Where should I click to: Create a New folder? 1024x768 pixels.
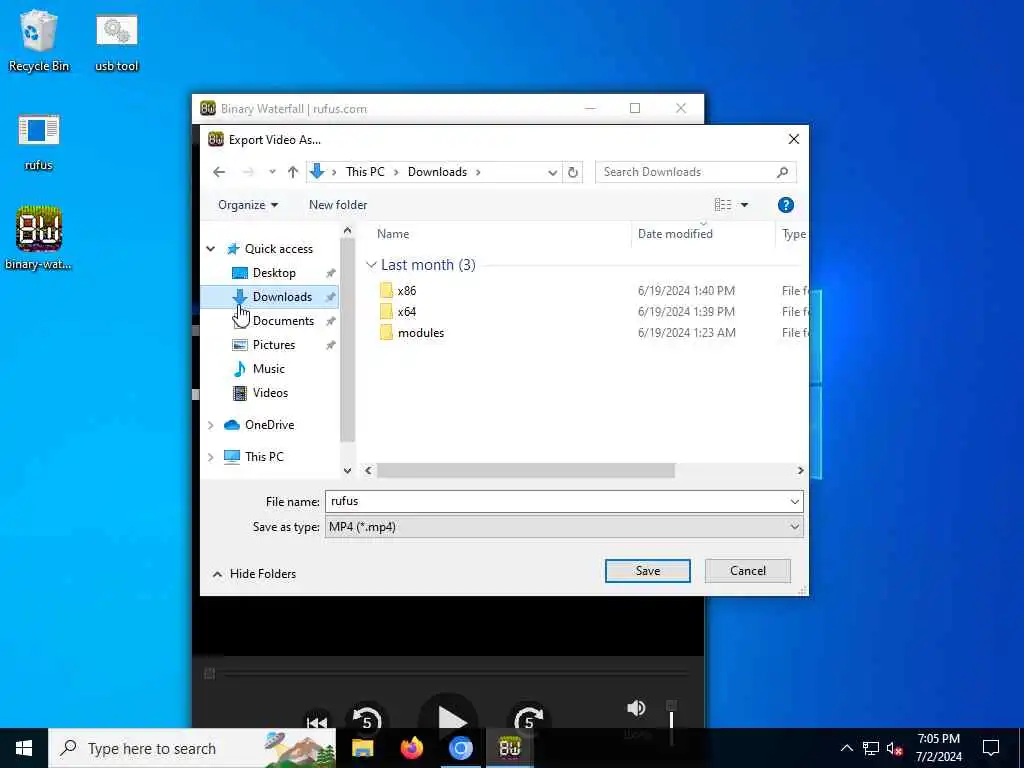(338, 205)
